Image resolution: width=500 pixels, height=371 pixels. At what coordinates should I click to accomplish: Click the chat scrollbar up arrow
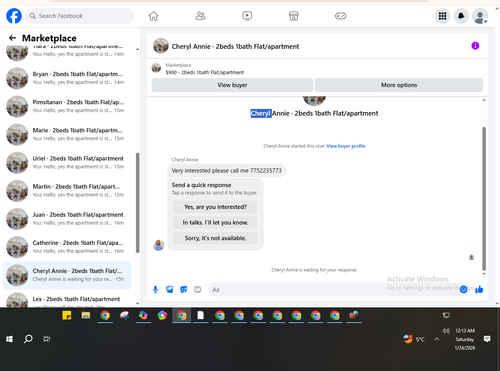(x=484, y=100)
